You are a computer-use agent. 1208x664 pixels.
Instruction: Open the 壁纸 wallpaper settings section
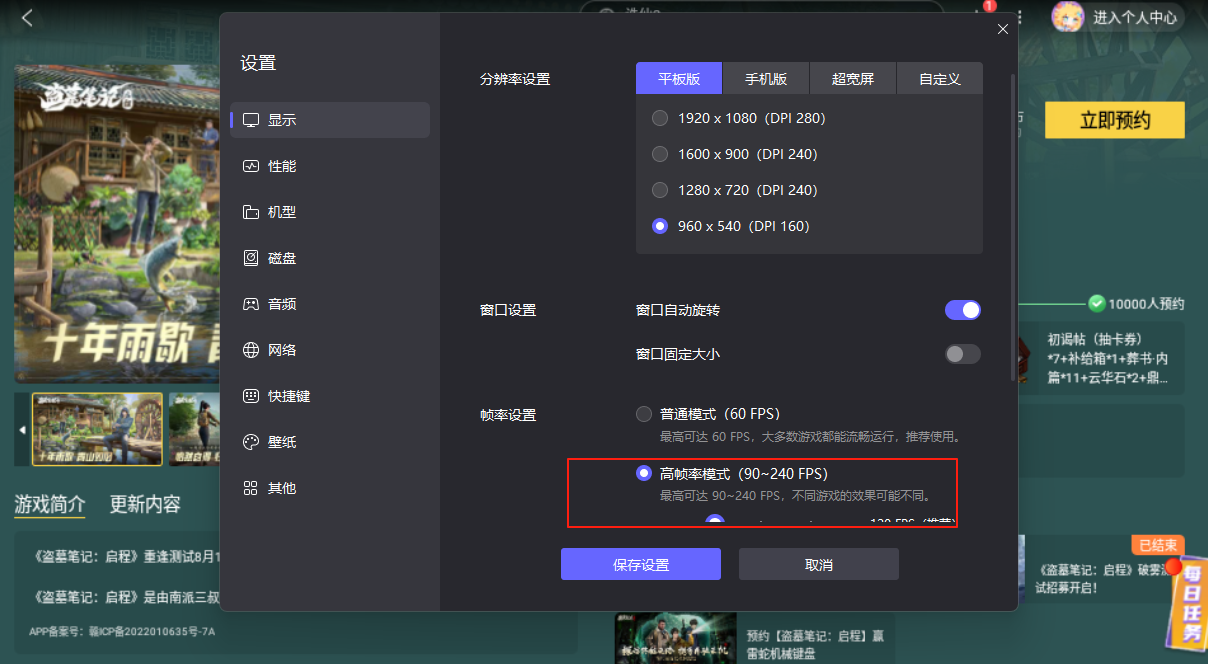point(330,442)
